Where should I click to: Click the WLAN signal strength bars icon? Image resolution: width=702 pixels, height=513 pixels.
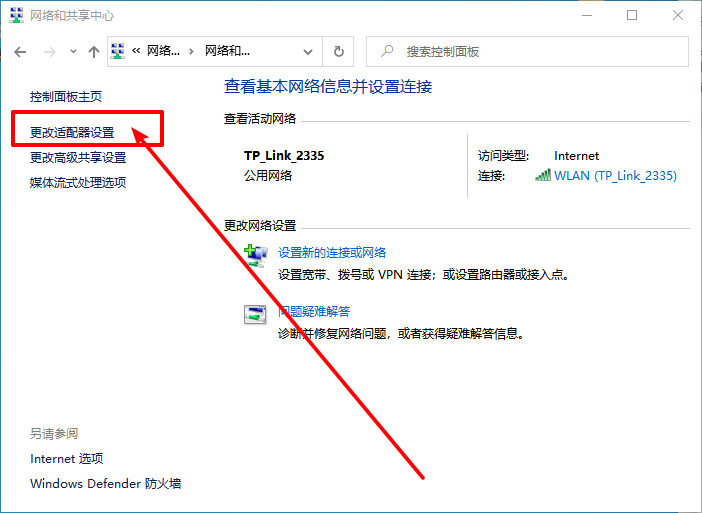coord(543,176)
